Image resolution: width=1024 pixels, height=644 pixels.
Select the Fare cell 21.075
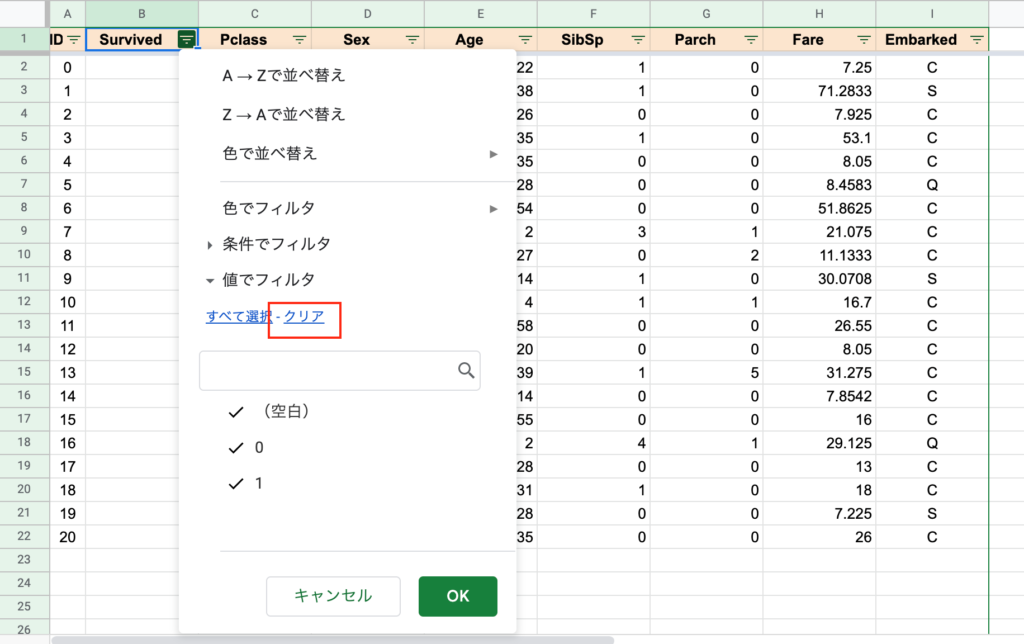point(819,232)
